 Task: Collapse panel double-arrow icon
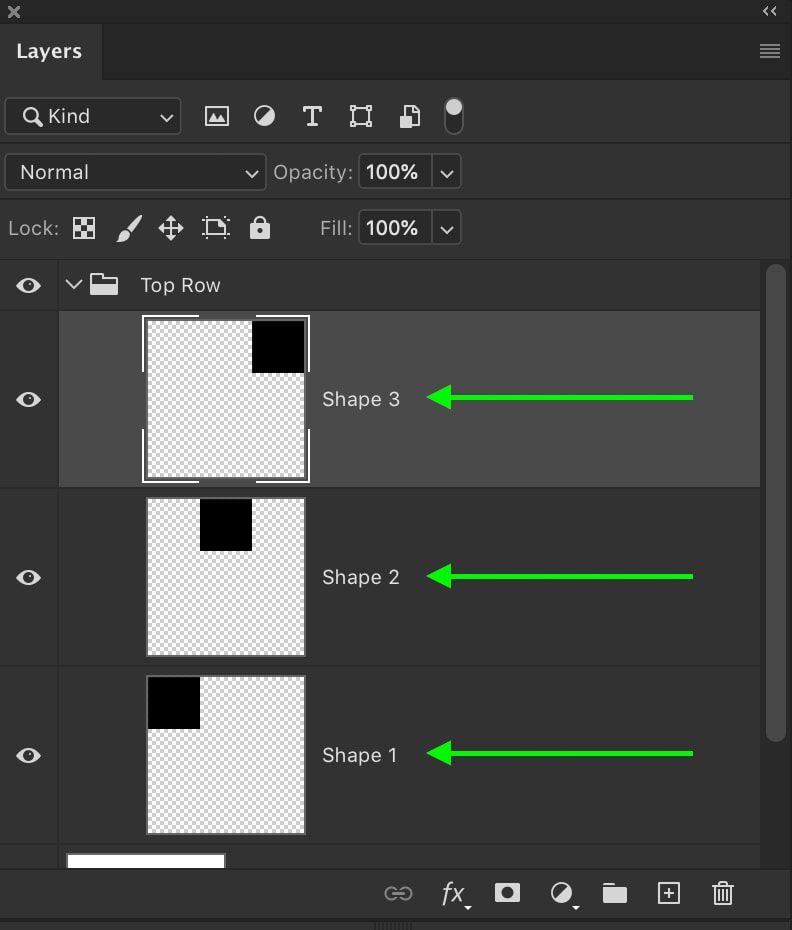(x=769, y=11)
